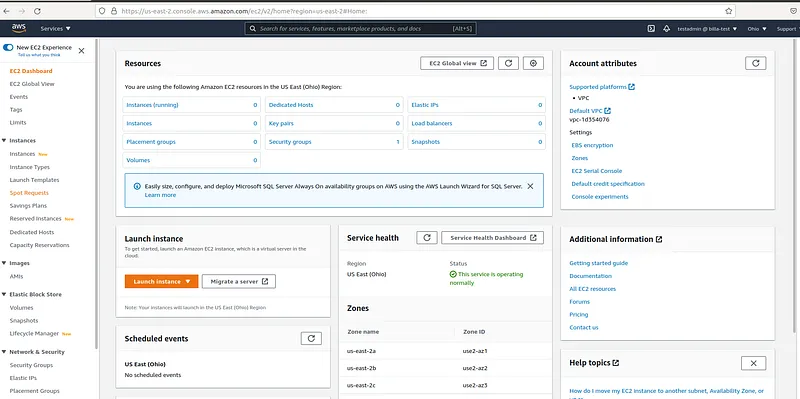Viewport: 800px width, 399px height.
Task: Refresh Account attributes panel
Action: (756, 63)
